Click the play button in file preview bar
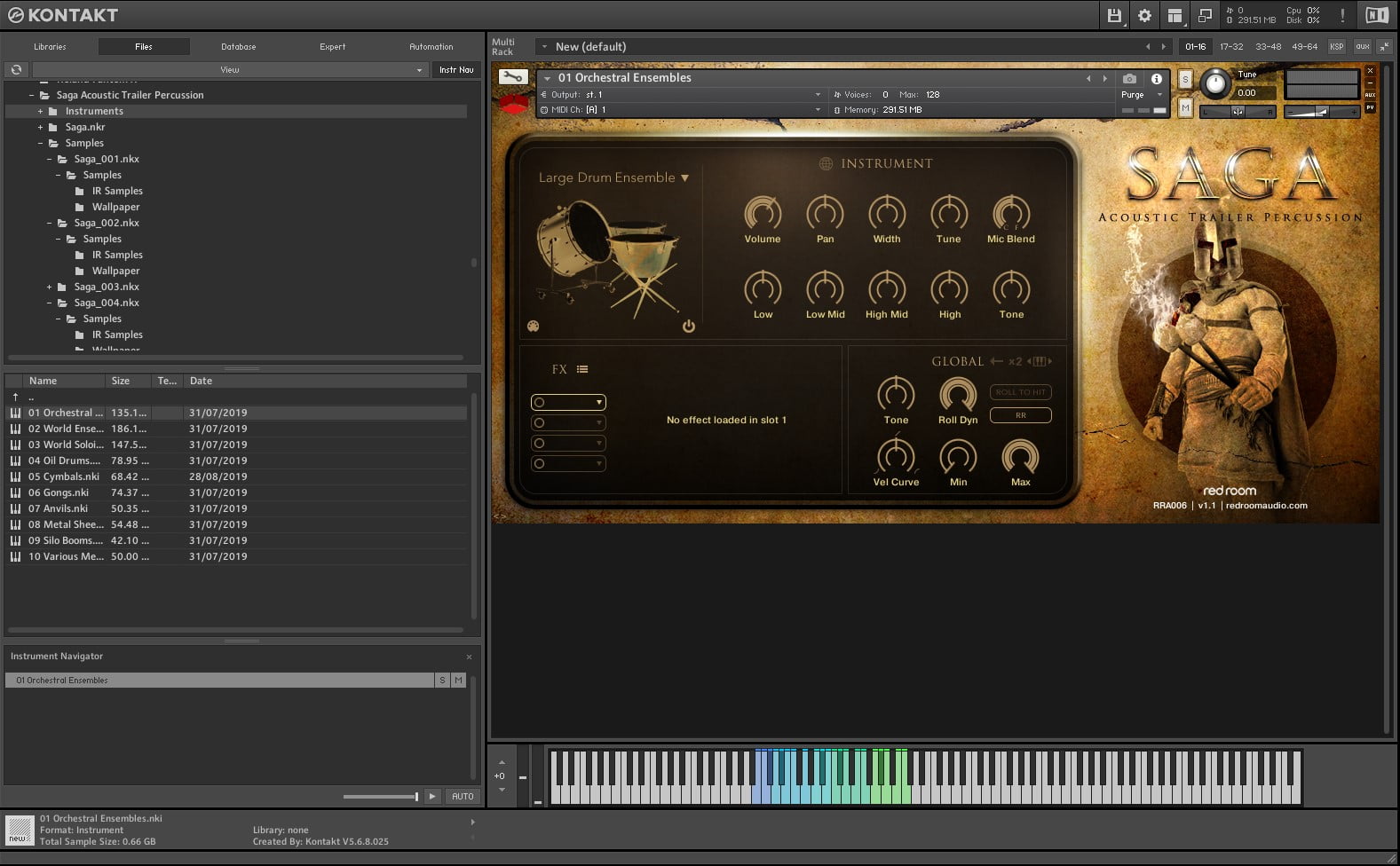The image size is (1400, 866). [x=432, y=796]
